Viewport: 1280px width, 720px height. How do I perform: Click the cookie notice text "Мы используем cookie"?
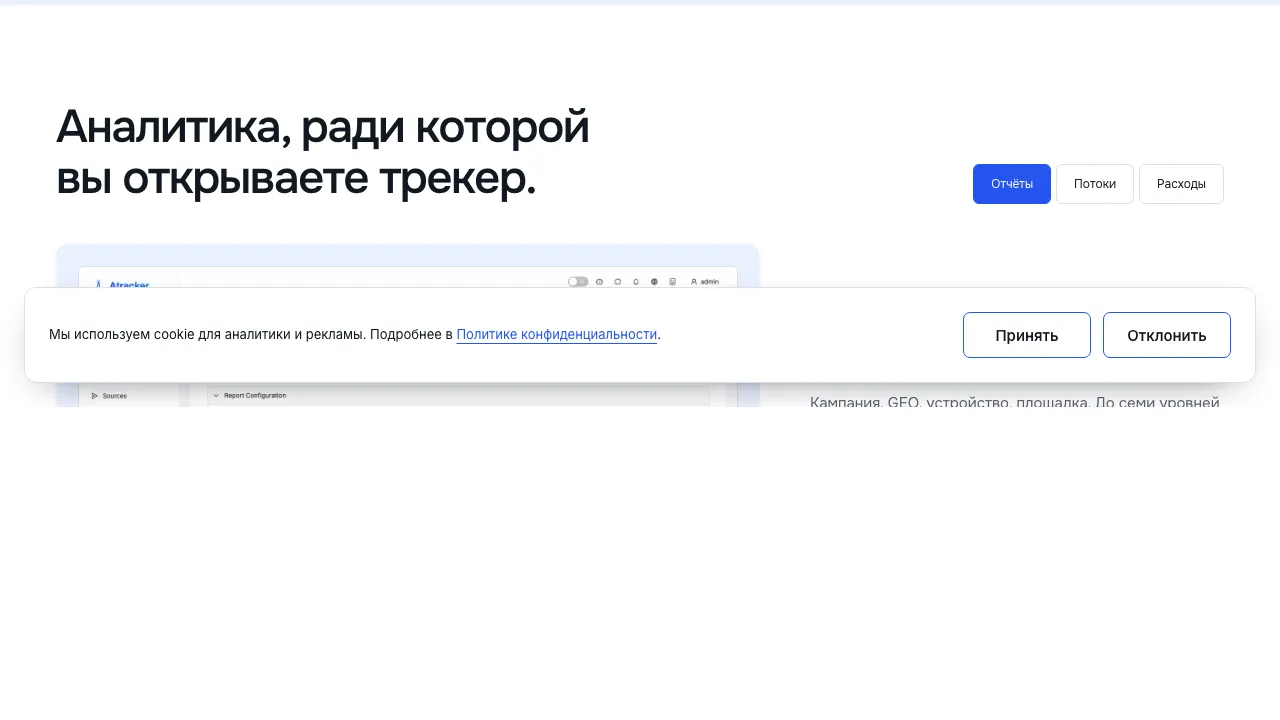pyautogui.click(x=122, y=335)
